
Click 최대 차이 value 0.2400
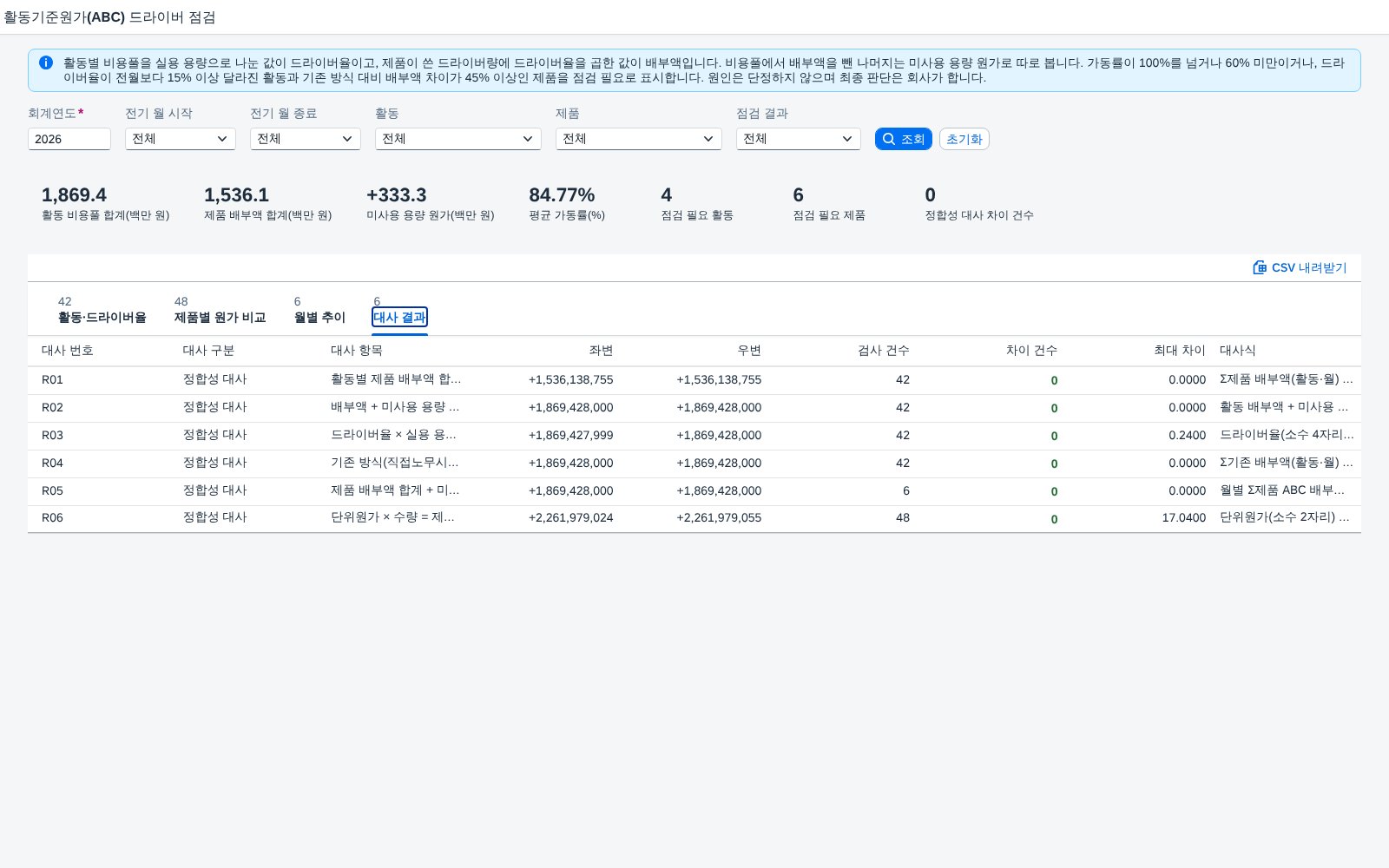point(1187,436)
